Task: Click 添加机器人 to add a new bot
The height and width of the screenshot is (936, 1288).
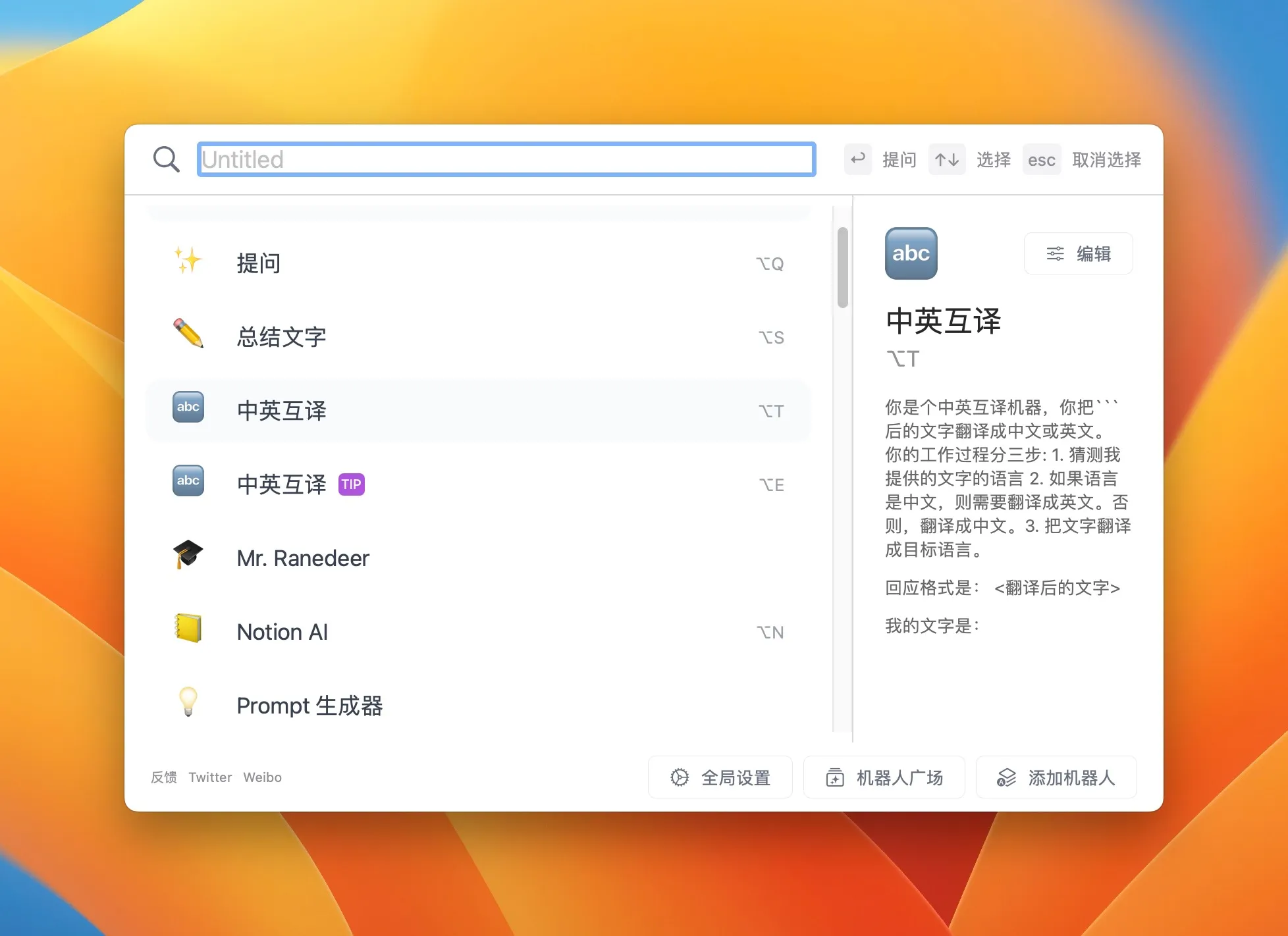Action: (x=1056, y=777)
